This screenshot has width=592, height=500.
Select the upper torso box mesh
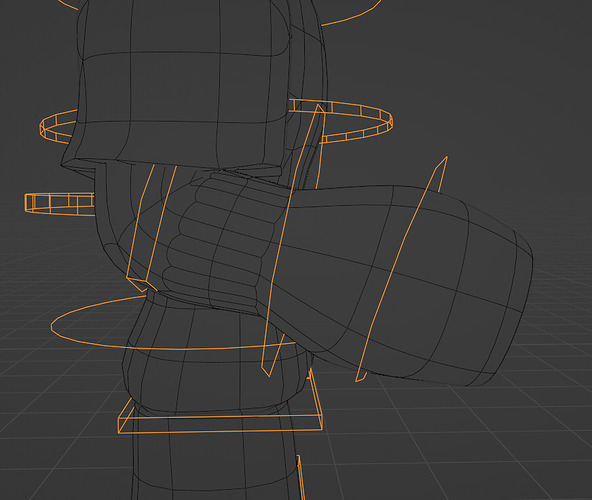181,83
